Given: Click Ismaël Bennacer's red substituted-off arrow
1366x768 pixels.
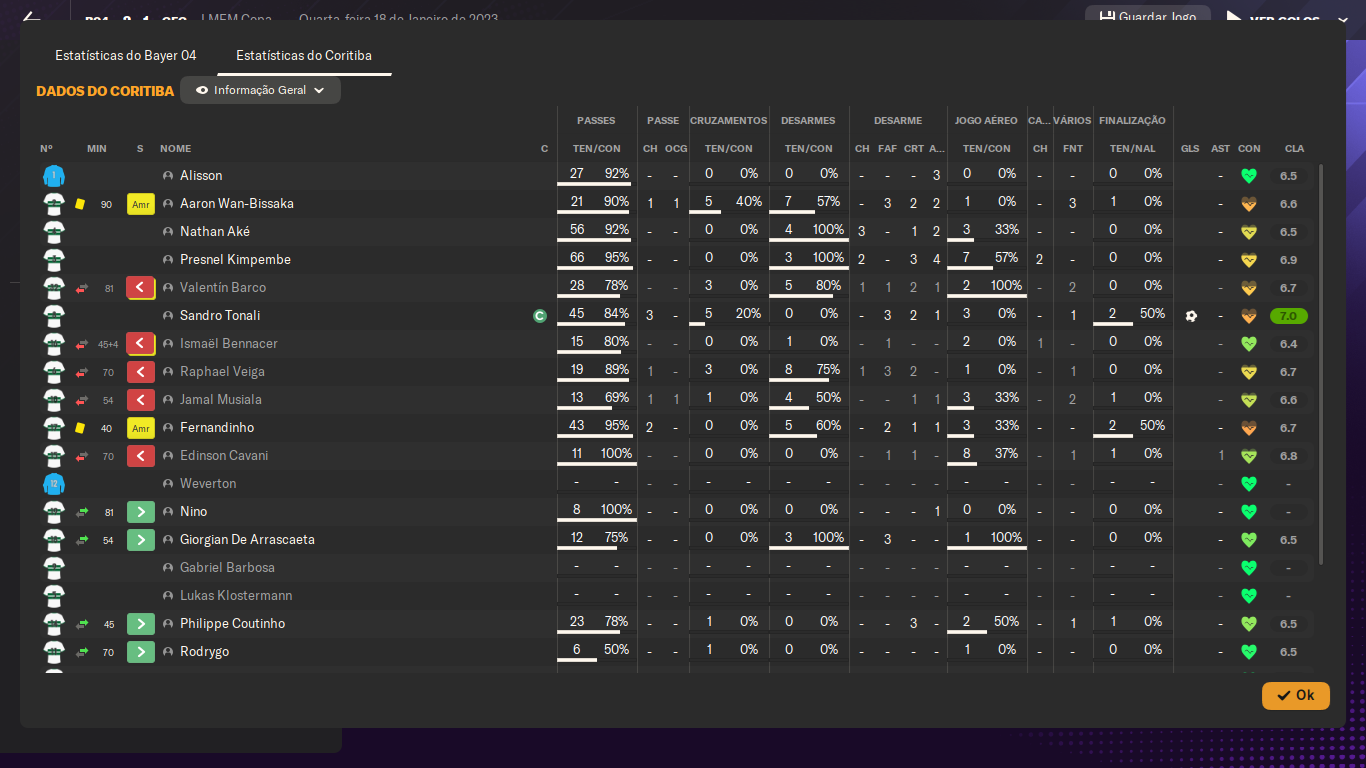Looking at the screenshot, I should 141,344.
